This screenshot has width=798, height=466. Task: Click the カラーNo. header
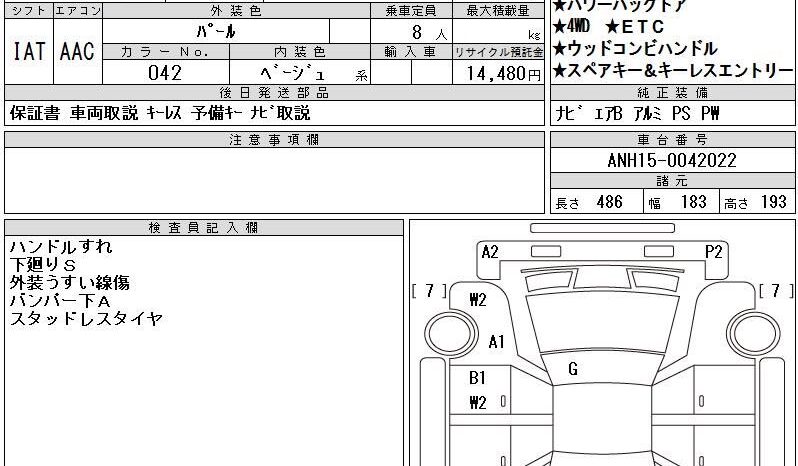click(166, 52)
